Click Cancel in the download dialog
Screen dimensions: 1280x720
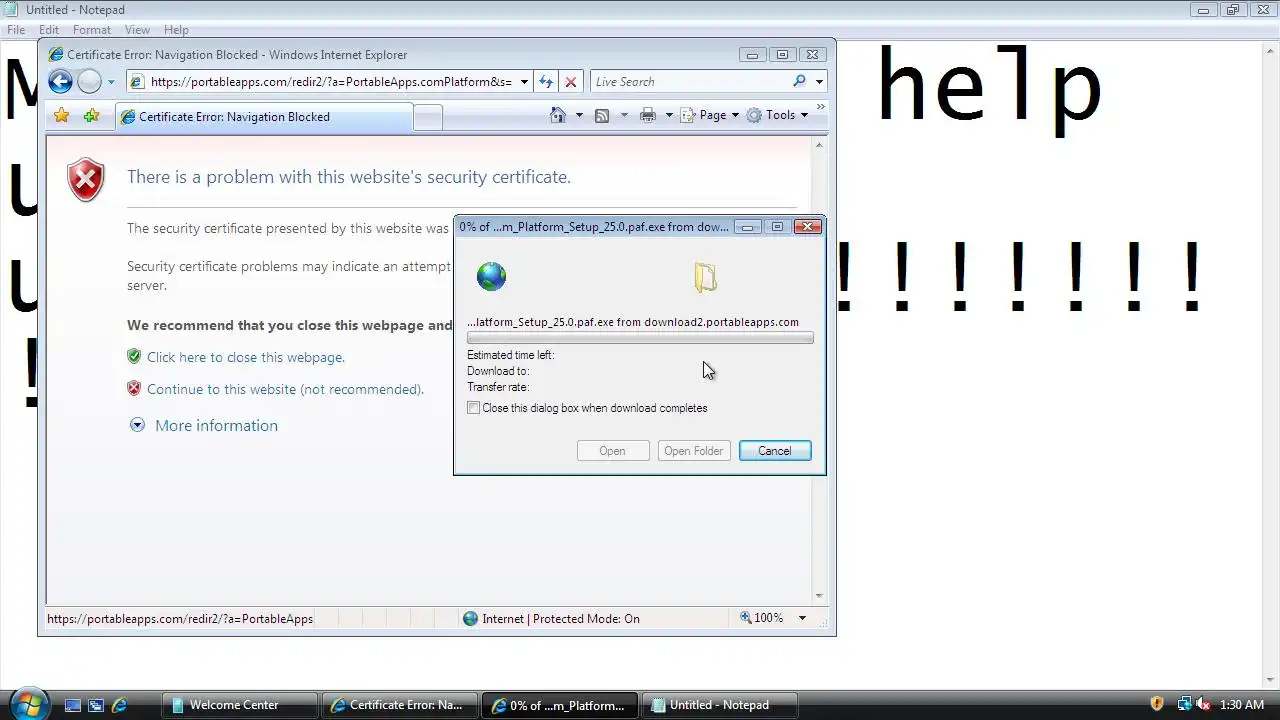point(775,451)
